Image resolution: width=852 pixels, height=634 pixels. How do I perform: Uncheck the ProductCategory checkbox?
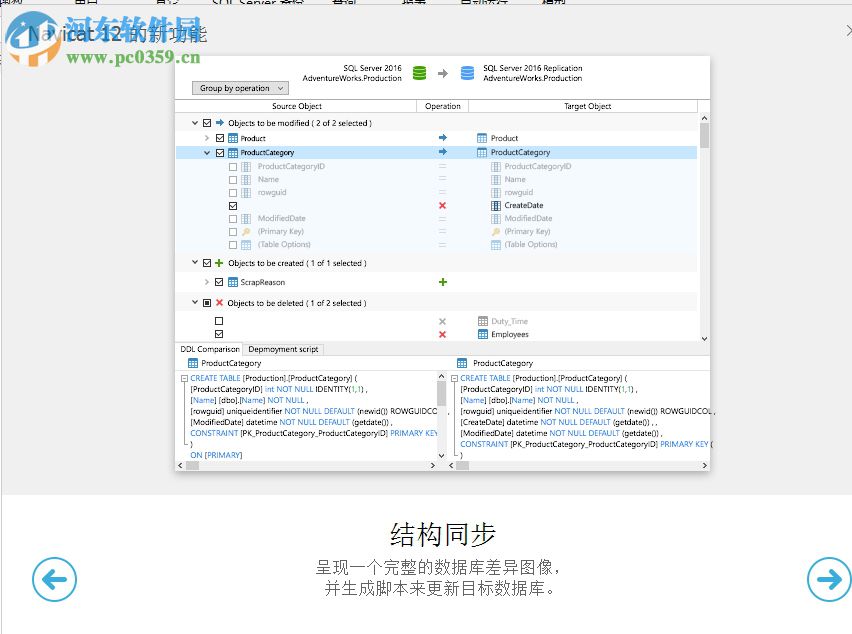219,152
